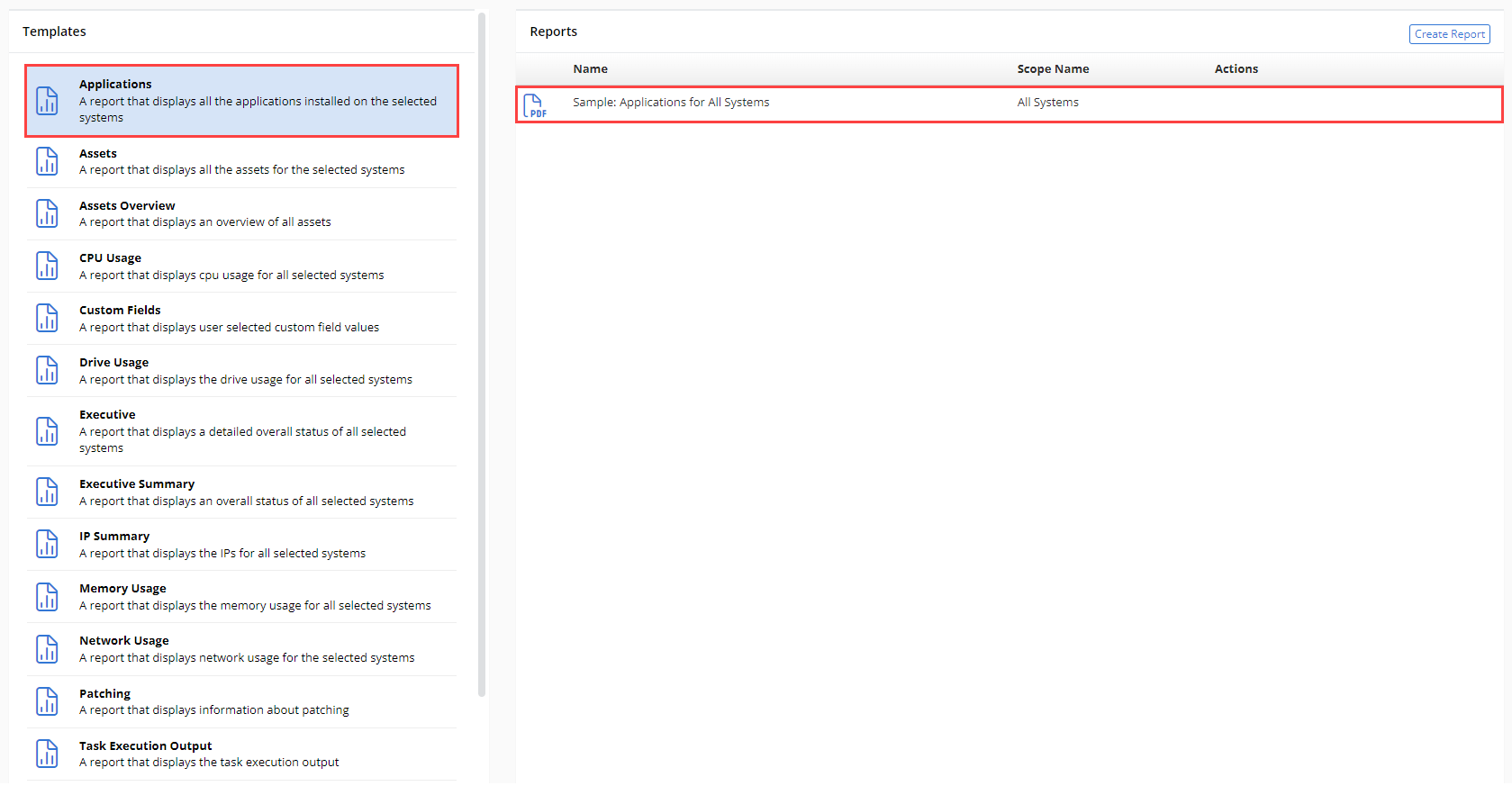Select the CPU Usage template icon
The image size is (1512, 786).
(x=47, y=267)
